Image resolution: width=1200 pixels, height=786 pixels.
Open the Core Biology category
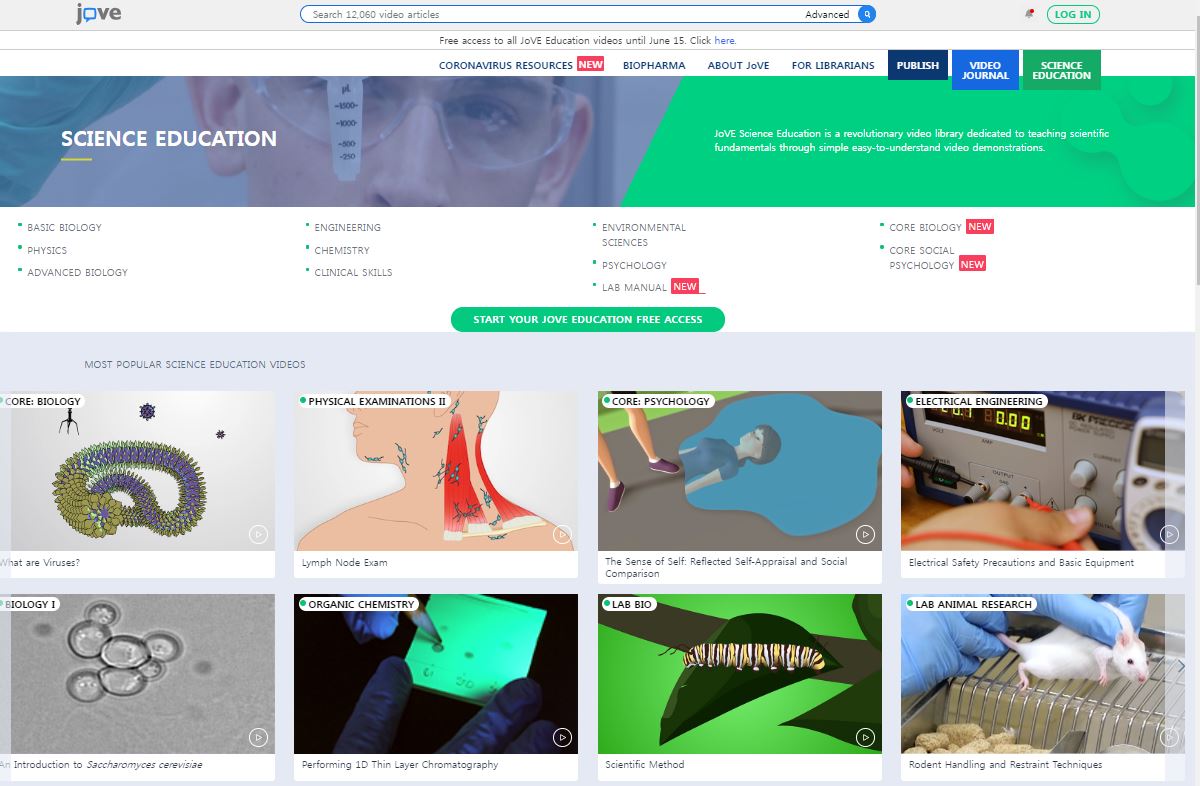click(x=925, y=227)
